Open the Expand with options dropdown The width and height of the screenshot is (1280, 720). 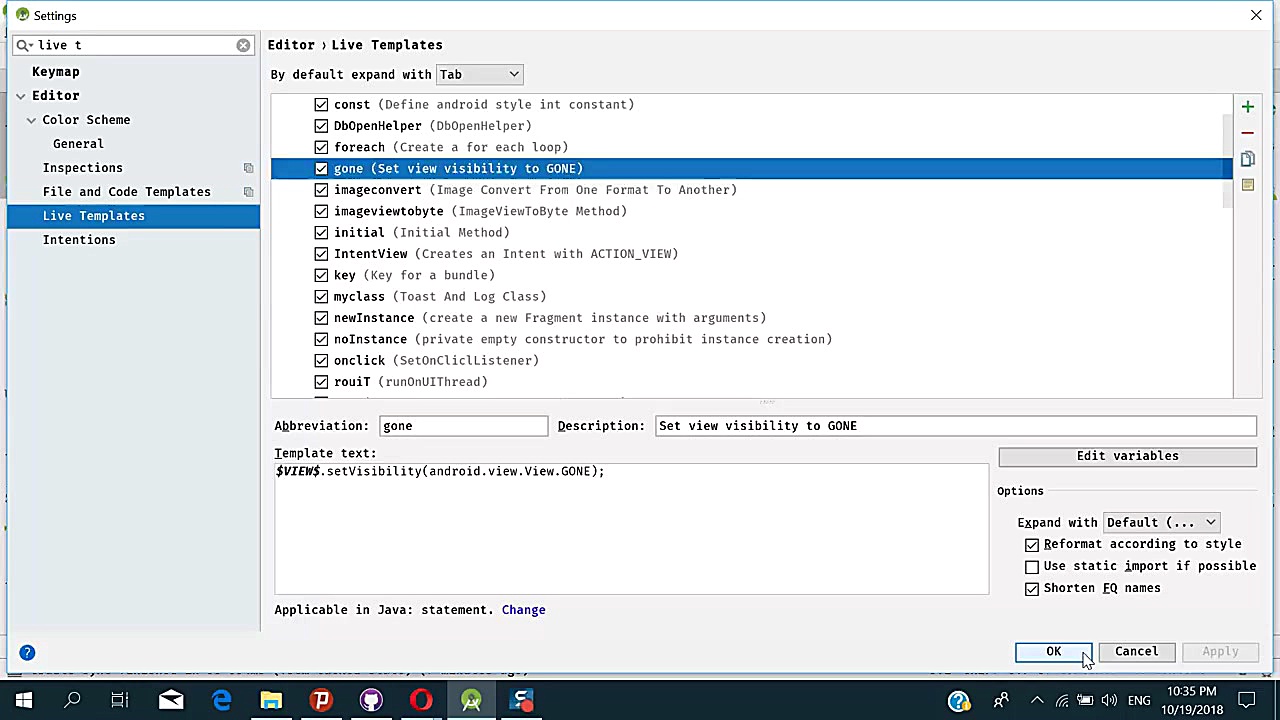(1160, 522)
